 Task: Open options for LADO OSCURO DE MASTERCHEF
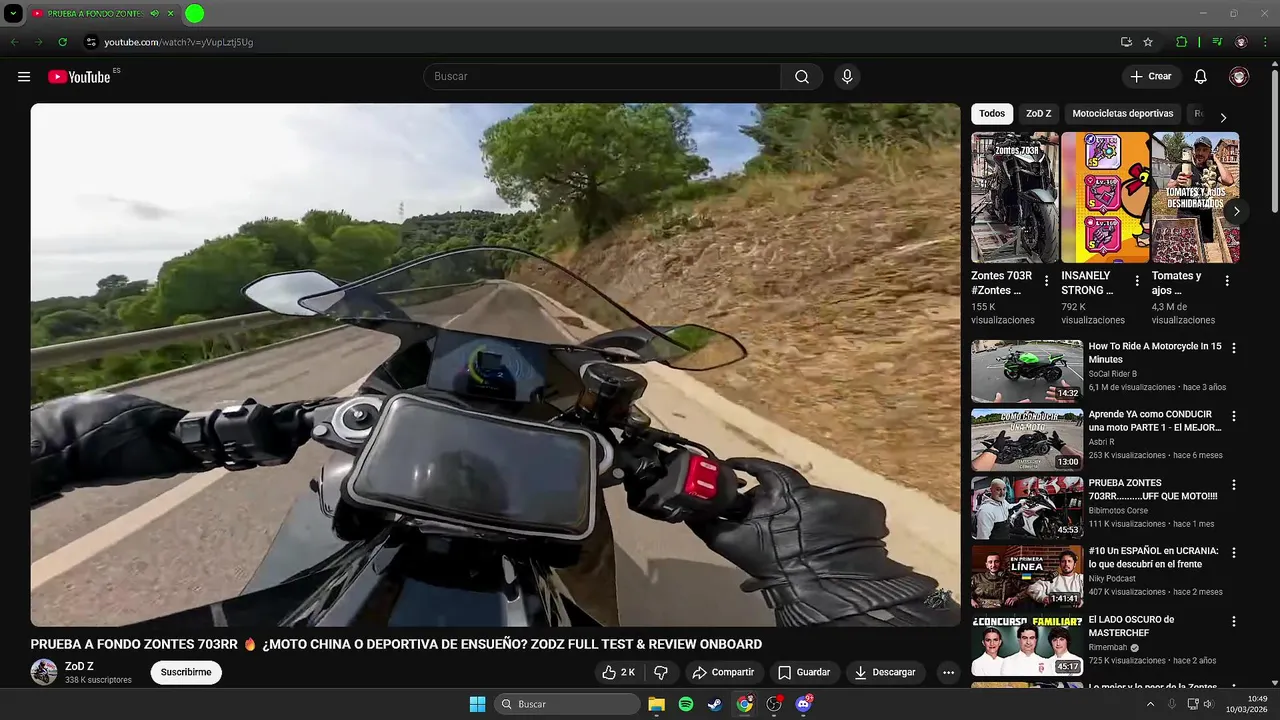point(1234,621)
